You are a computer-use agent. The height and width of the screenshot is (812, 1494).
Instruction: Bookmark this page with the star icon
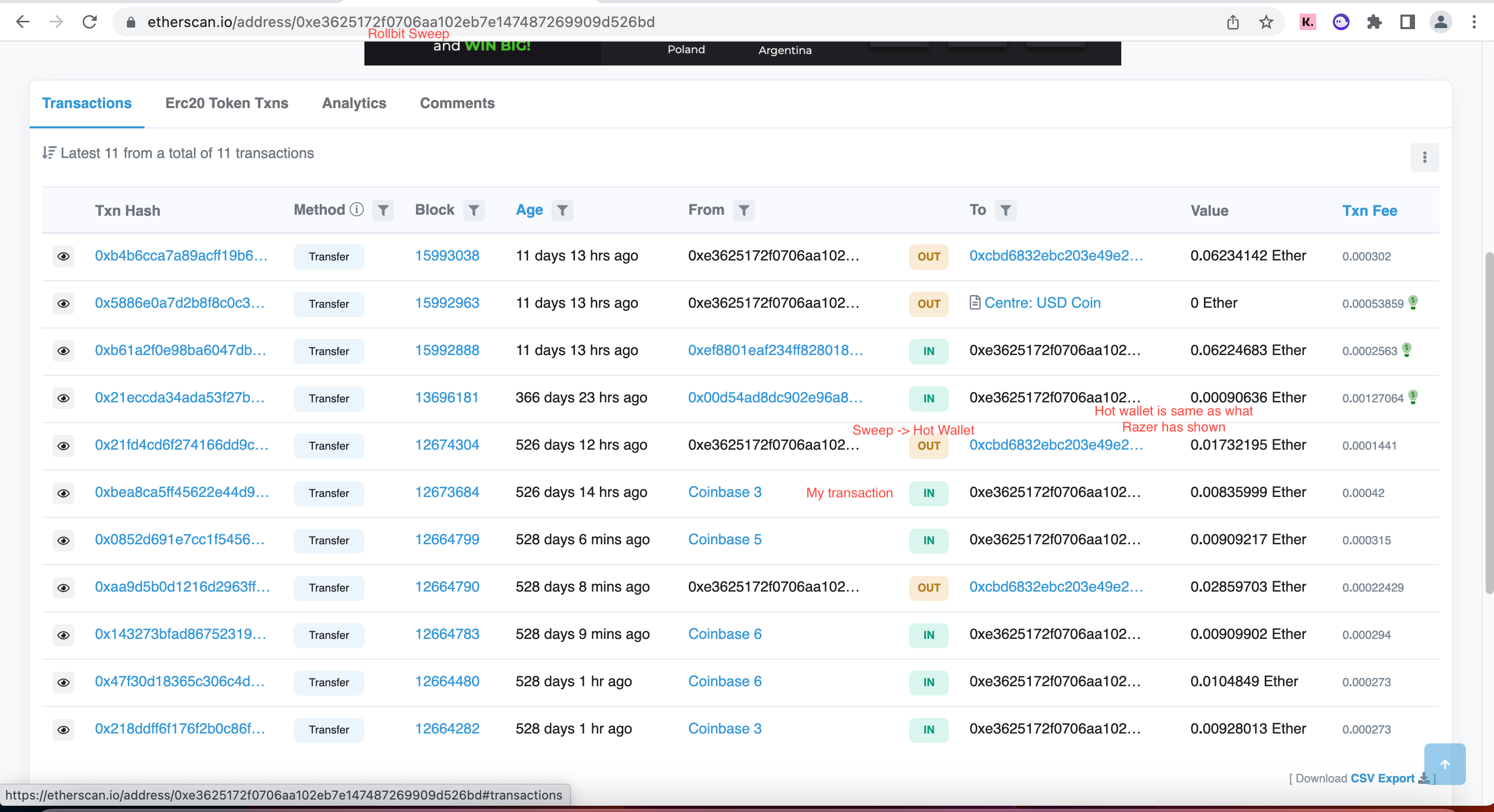click(1266, 22)
